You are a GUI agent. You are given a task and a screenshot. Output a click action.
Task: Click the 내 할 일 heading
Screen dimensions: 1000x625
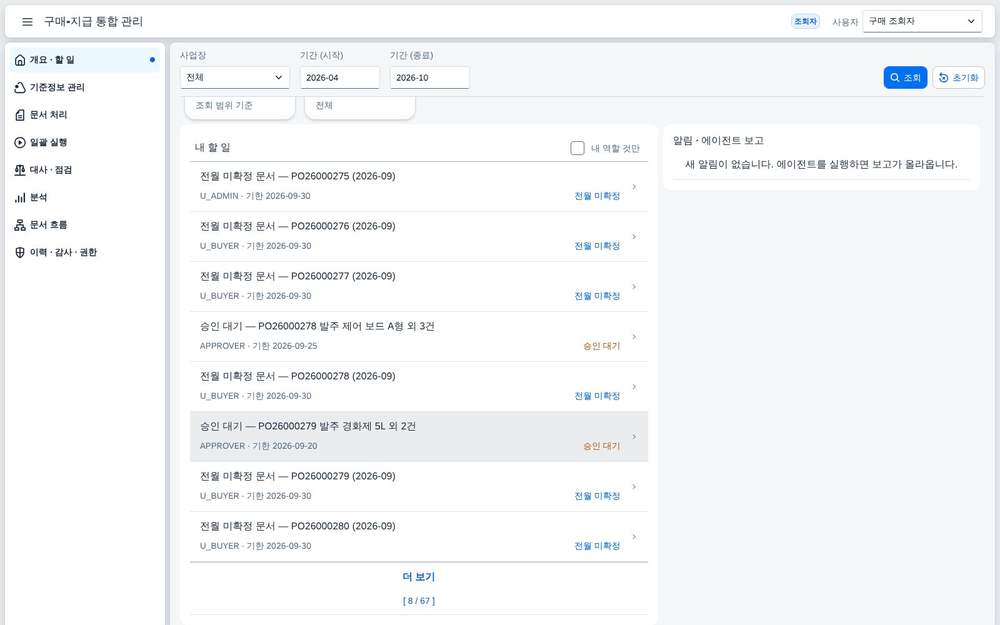pos(212,147)
